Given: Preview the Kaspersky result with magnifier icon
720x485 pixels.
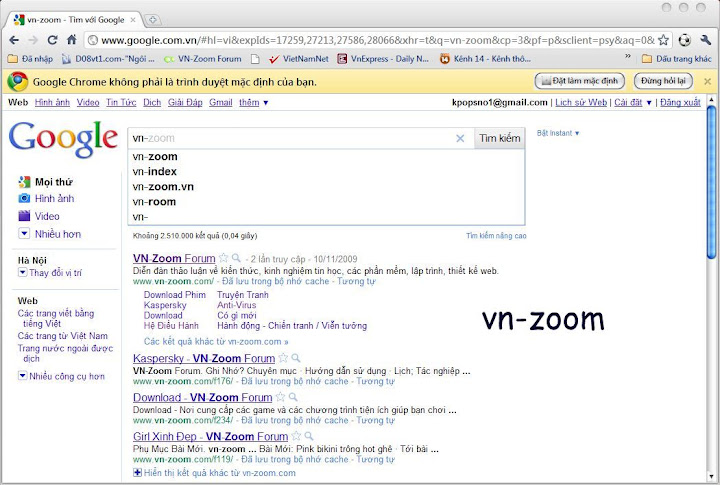Looking at the screenshot, I should pyautogui.click(x=296, y=358).
